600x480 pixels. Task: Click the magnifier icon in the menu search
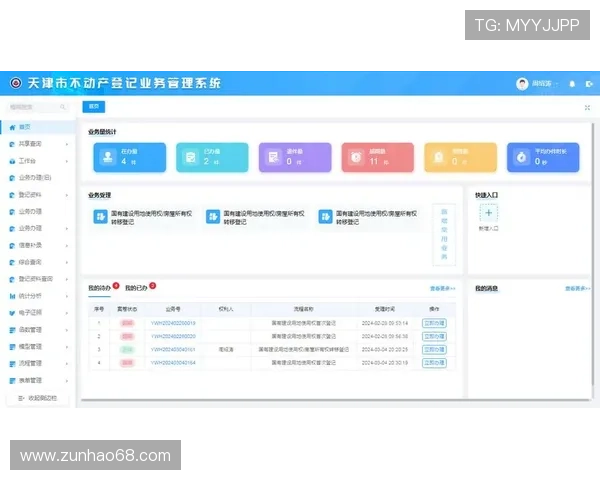point(63,107)
